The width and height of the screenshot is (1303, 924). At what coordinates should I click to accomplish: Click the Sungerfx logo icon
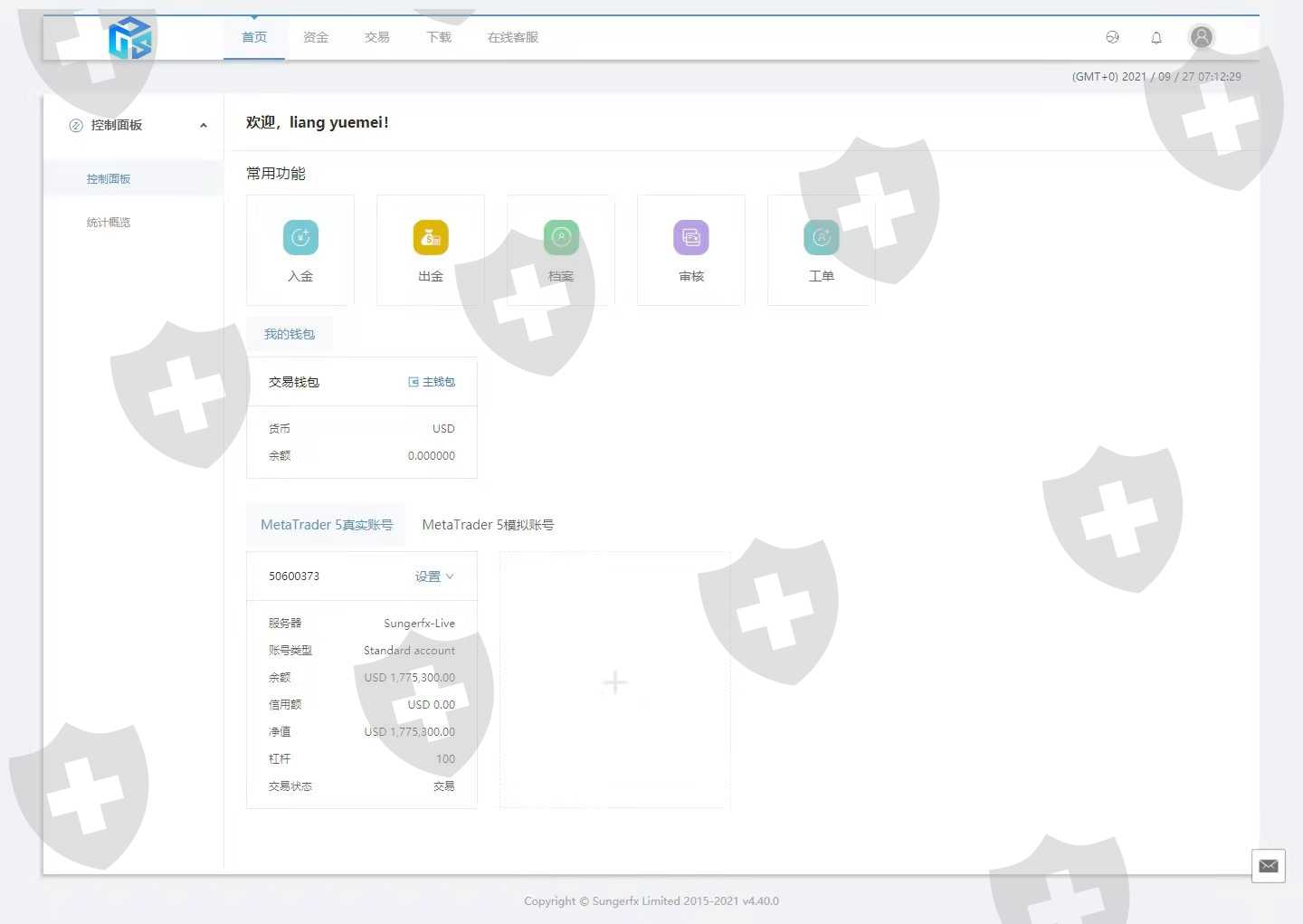(x=129, y=38)
